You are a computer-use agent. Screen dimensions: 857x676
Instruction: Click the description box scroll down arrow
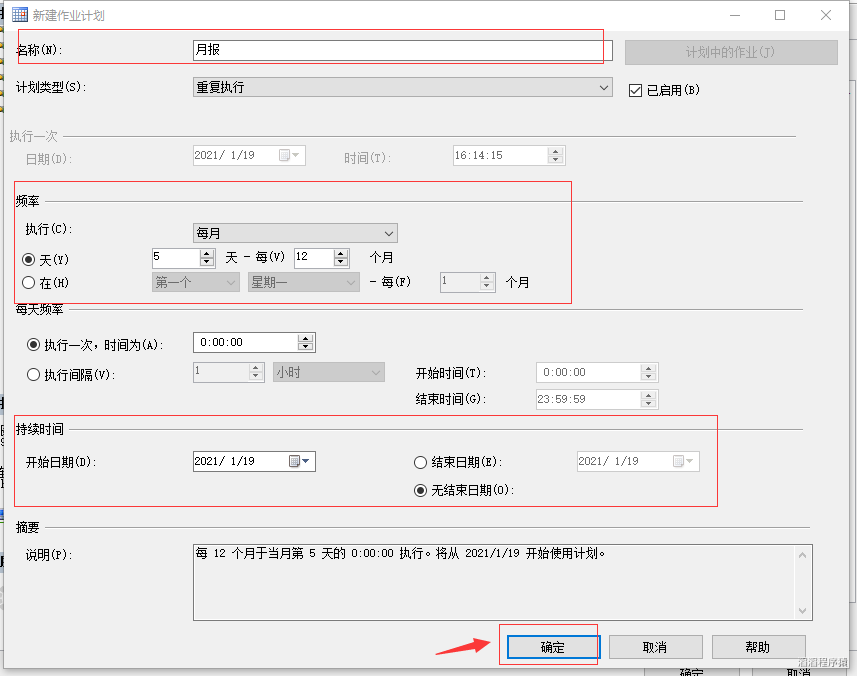802,610
